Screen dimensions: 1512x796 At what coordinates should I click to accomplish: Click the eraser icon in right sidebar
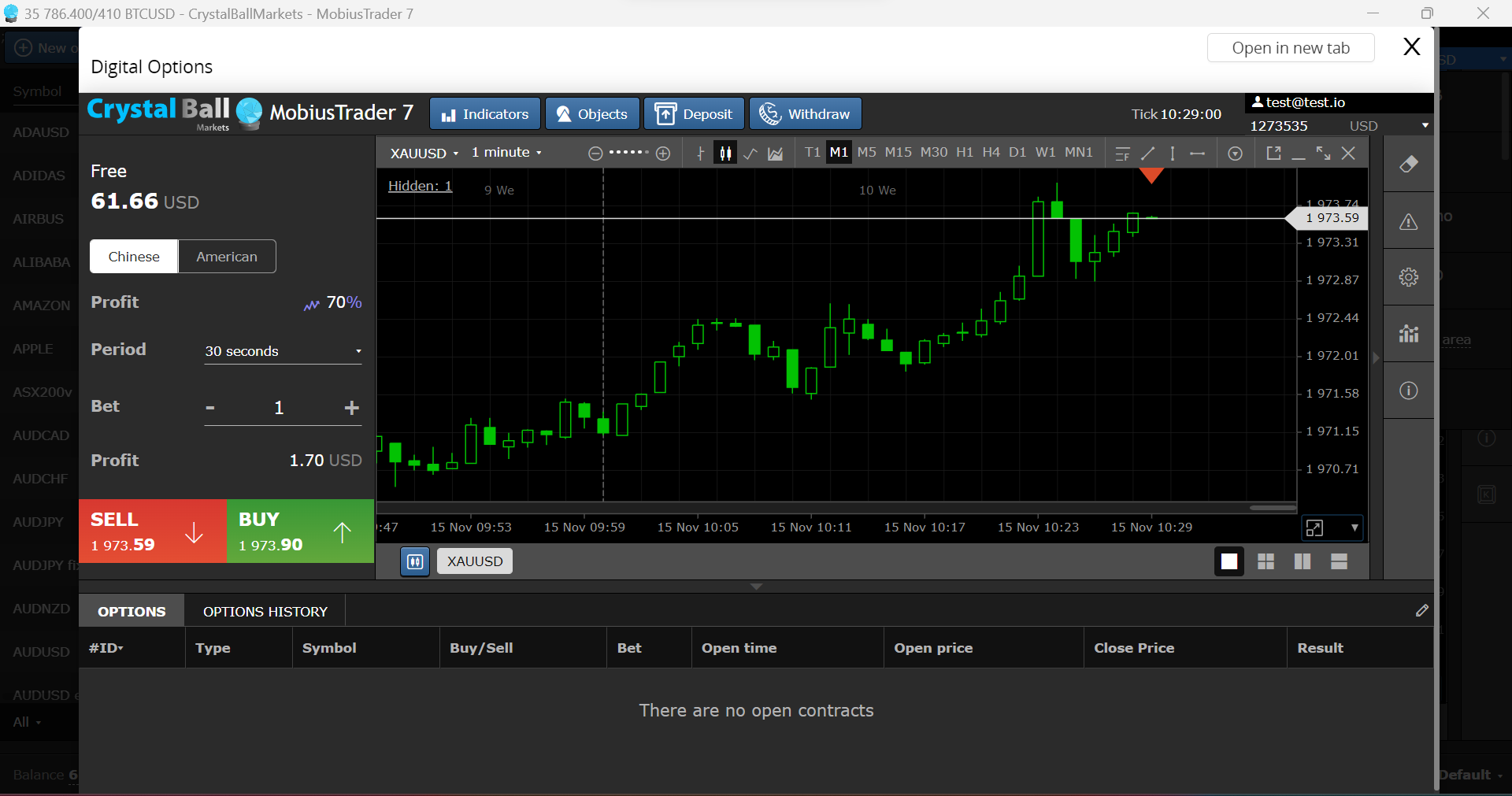[x=1409, y=164]
